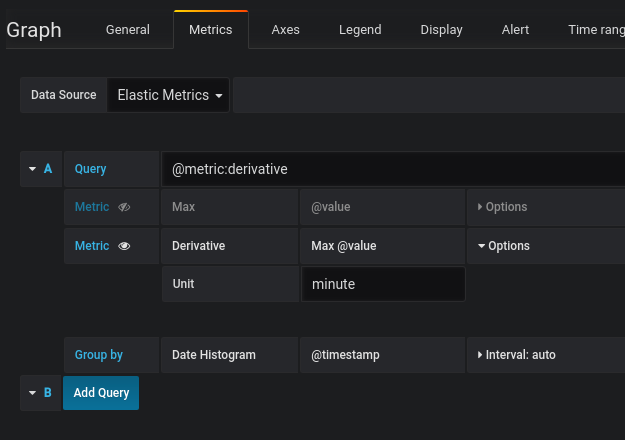Toggle visibility of hidden Max metric
The width and height of the screenshot is (625, 440).
(125, 207)
